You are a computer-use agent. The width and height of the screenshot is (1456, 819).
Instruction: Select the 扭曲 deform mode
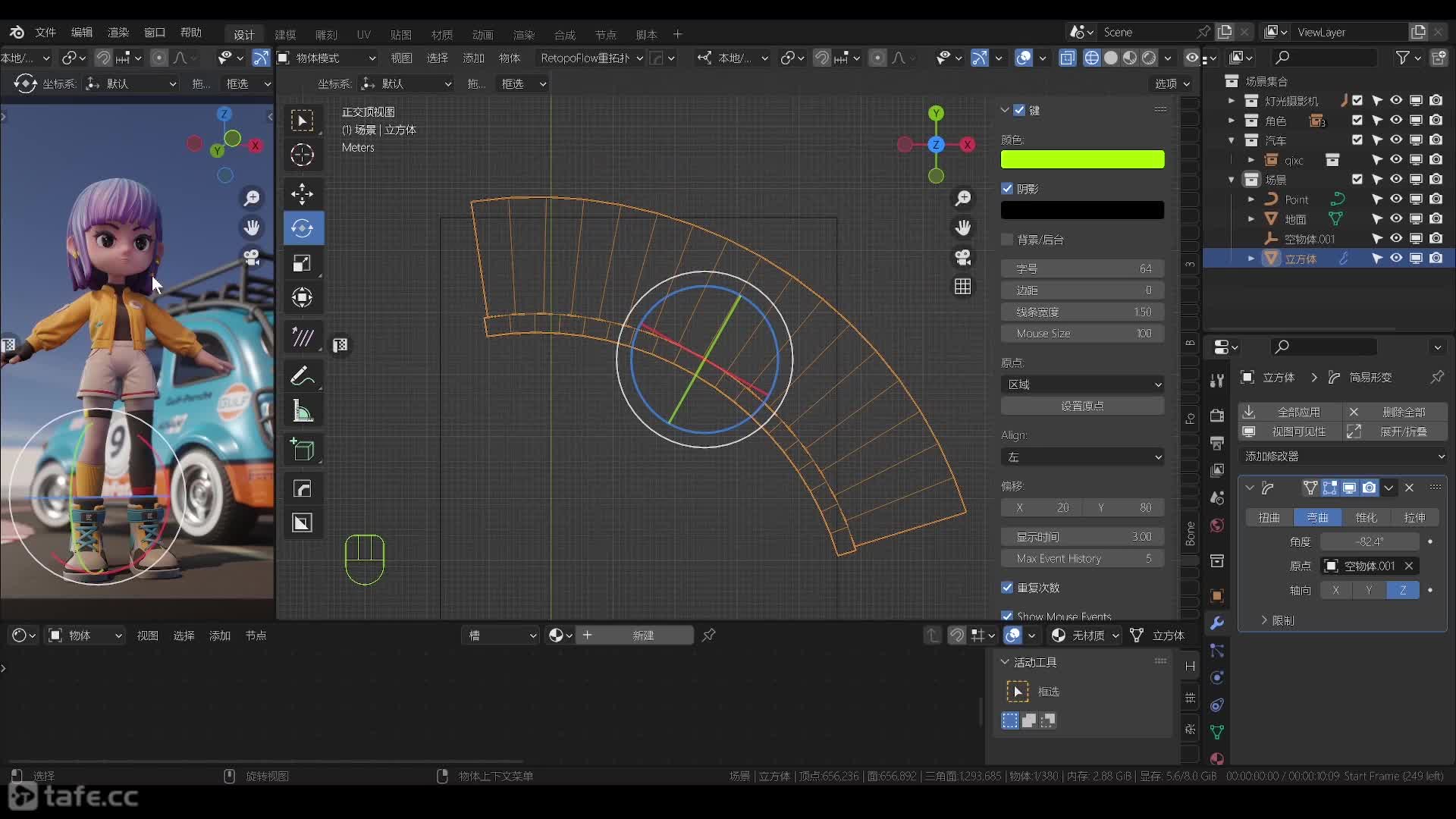(1269, 517)
